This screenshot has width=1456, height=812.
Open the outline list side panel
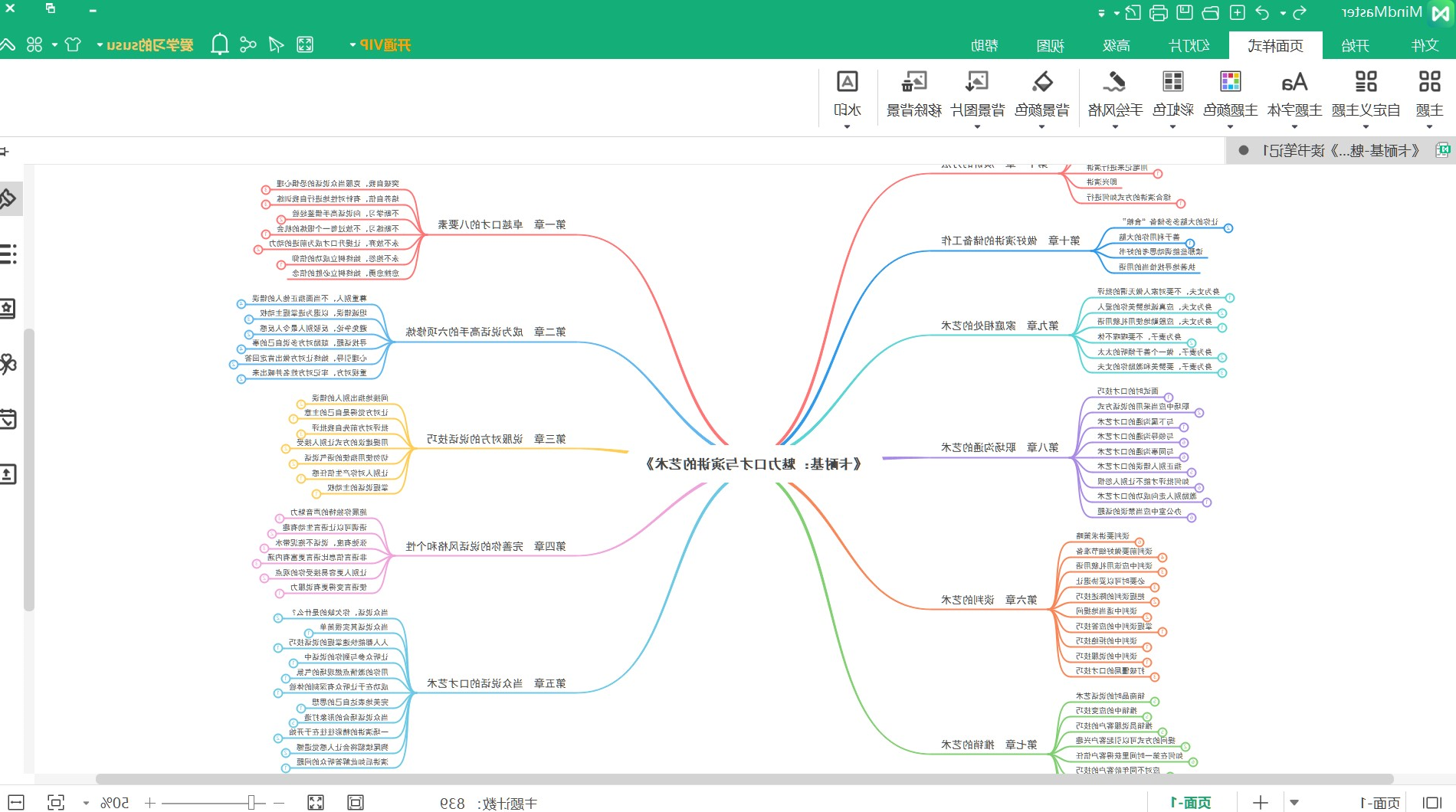(x=8, y=254)
